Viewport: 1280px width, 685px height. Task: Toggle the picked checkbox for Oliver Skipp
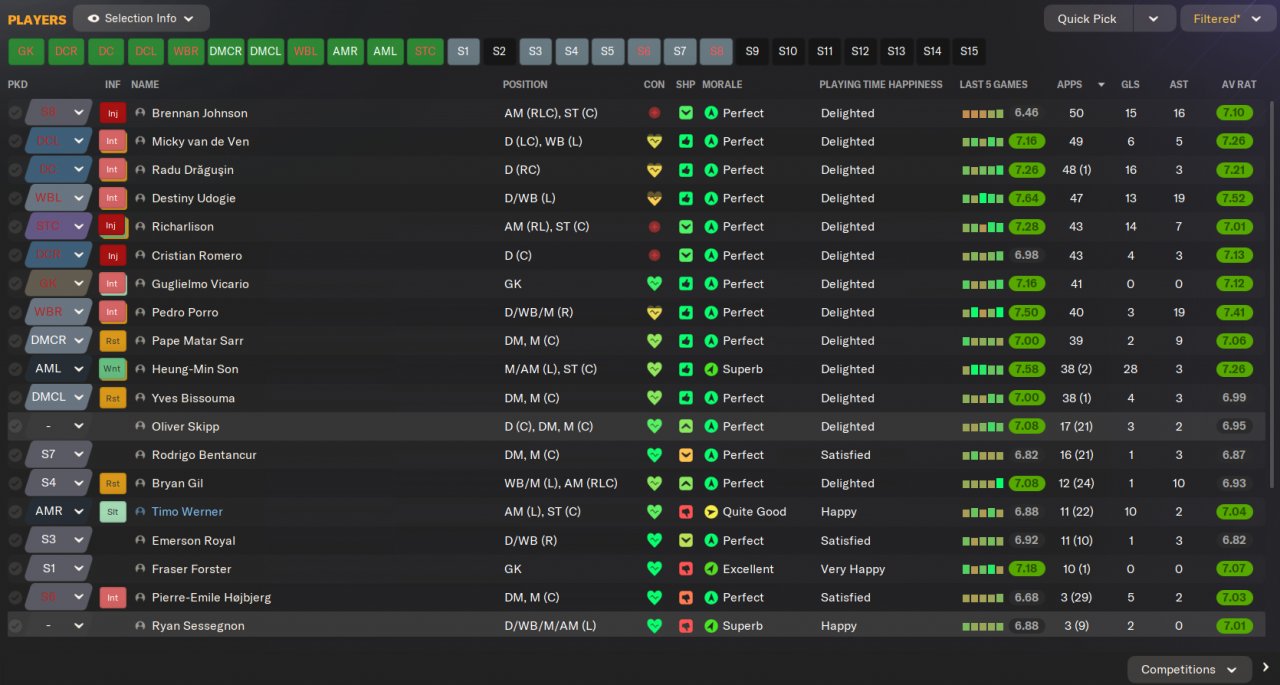point(15,426)
